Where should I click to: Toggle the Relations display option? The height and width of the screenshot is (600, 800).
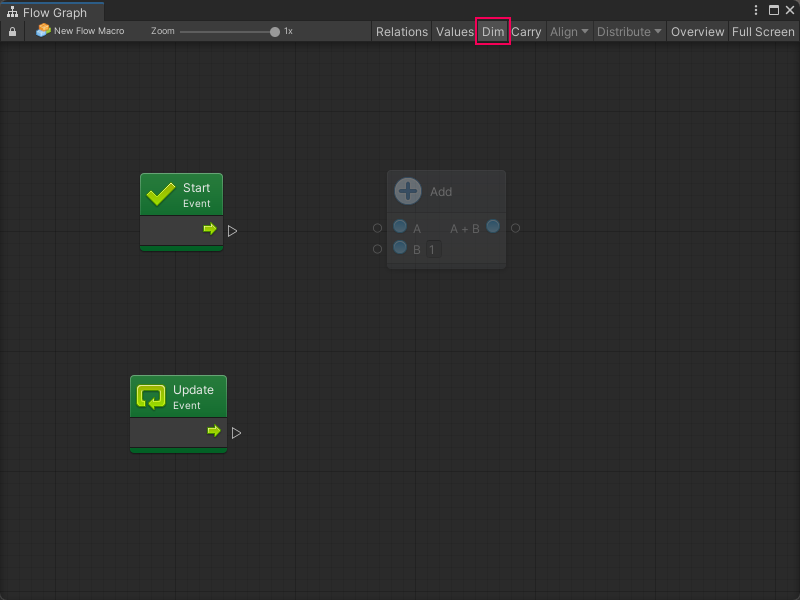pos(402,32)
